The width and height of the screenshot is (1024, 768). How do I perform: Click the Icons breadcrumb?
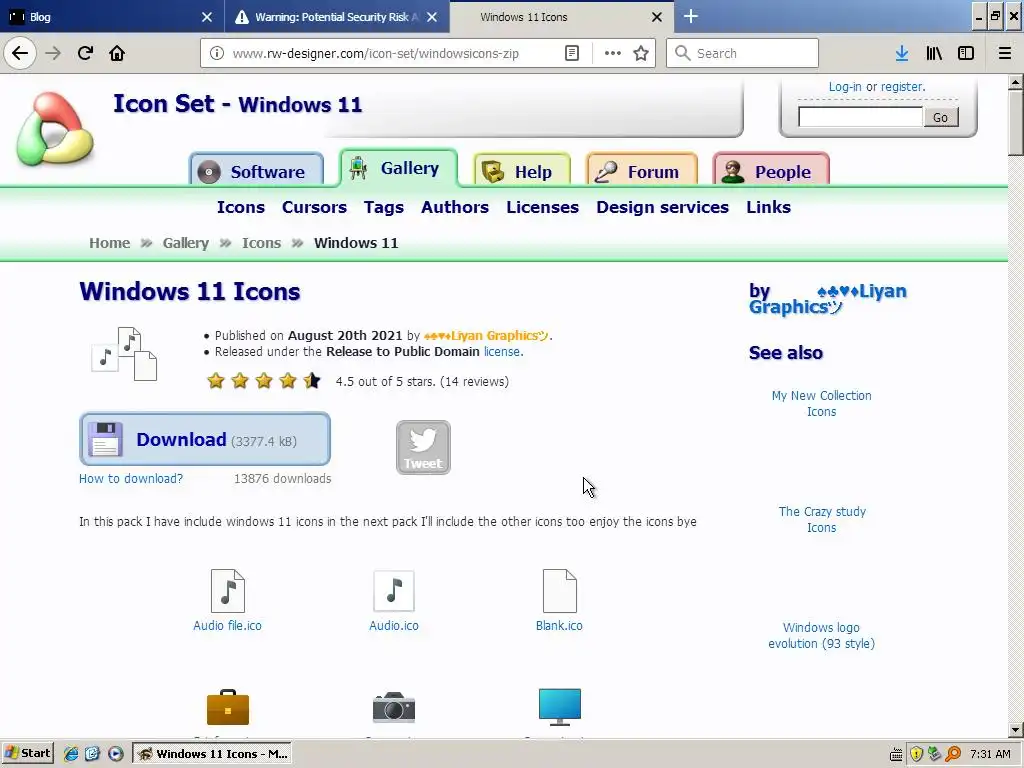tap(261, 243)
